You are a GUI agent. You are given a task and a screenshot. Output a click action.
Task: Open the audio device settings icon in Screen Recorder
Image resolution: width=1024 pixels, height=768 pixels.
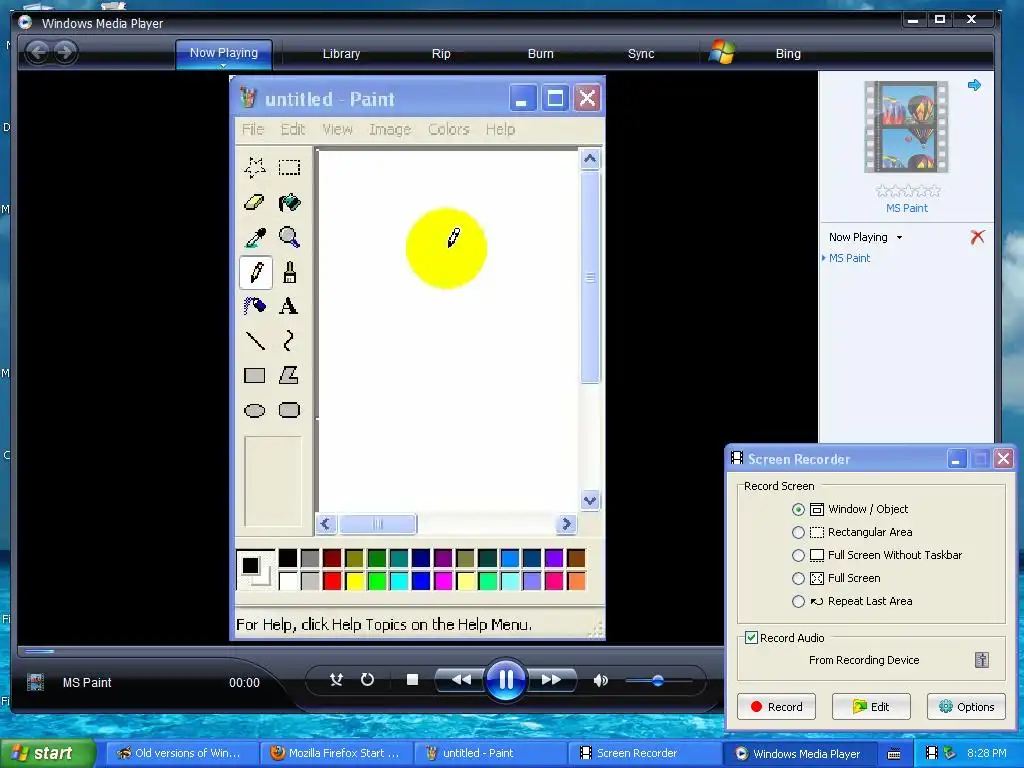pos(982,660)
